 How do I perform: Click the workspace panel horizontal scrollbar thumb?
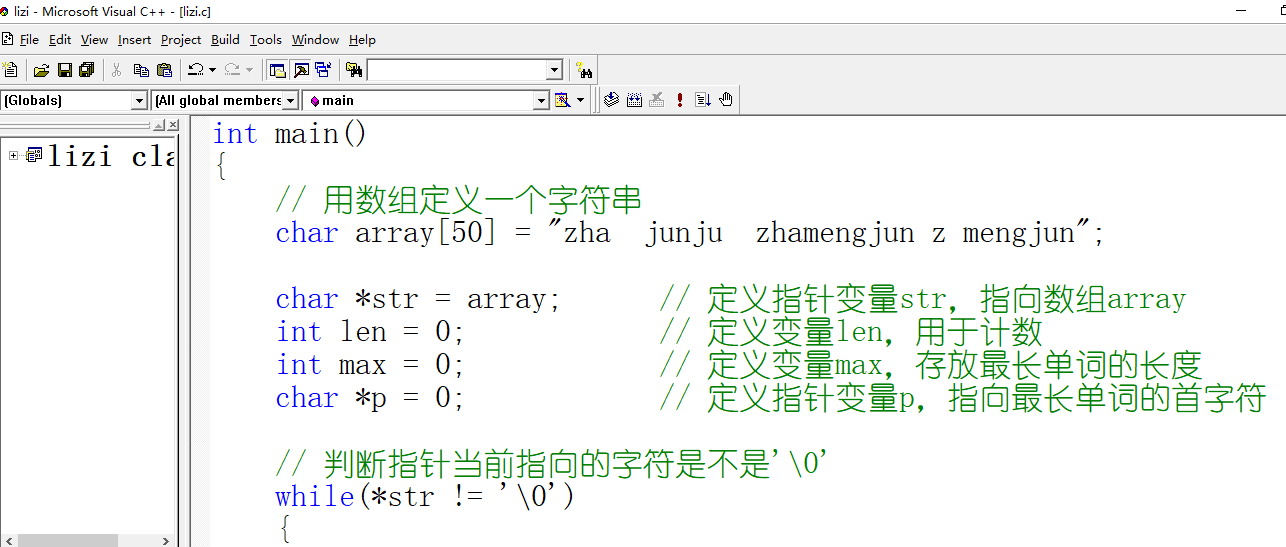pos(68,540)
